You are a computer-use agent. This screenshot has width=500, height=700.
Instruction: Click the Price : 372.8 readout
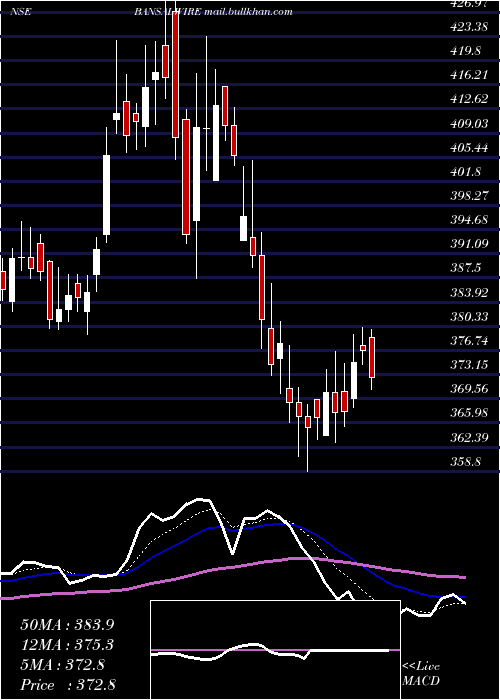68,685
